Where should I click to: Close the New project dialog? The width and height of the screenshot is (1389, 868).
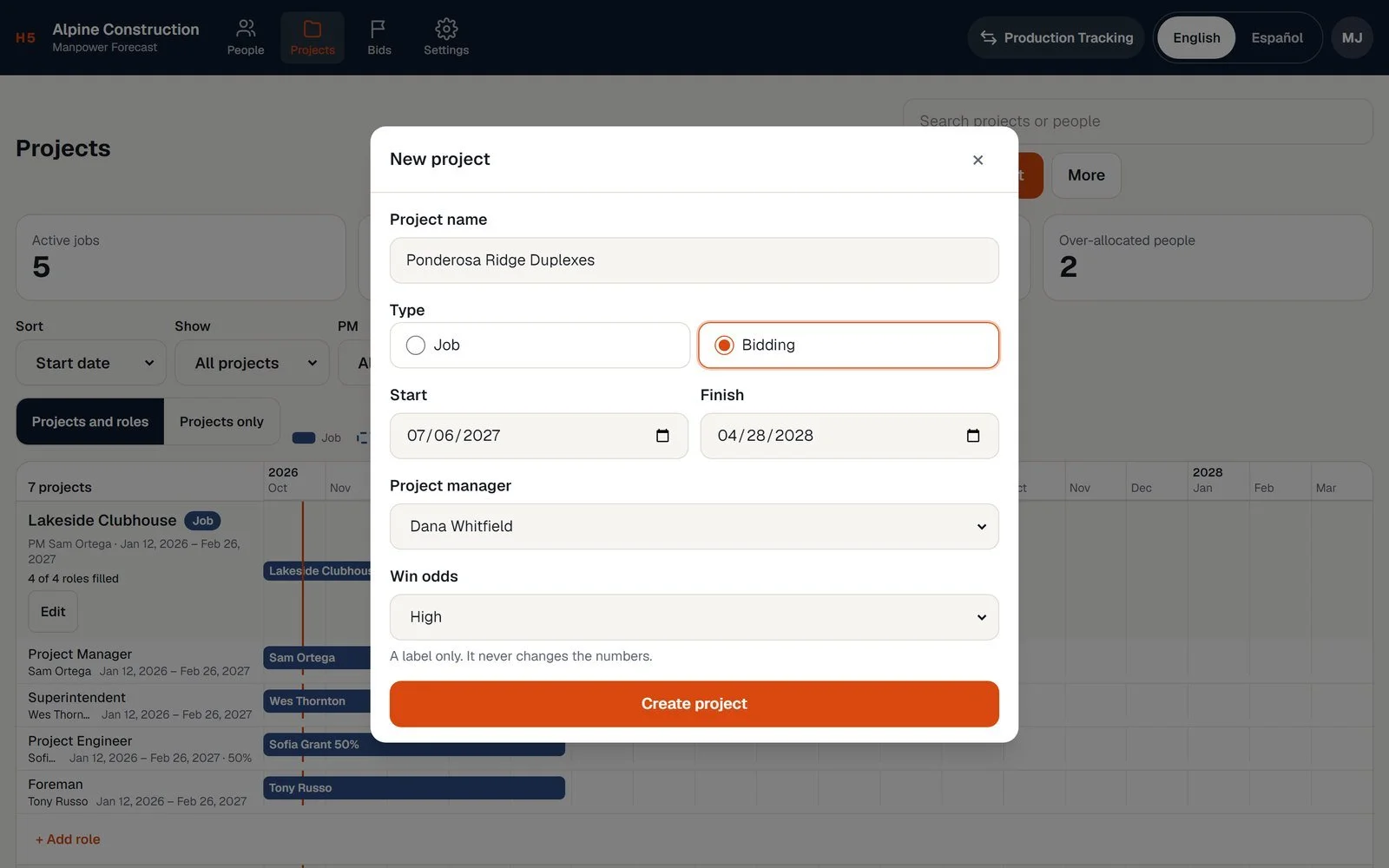click(x=978, y=160)
